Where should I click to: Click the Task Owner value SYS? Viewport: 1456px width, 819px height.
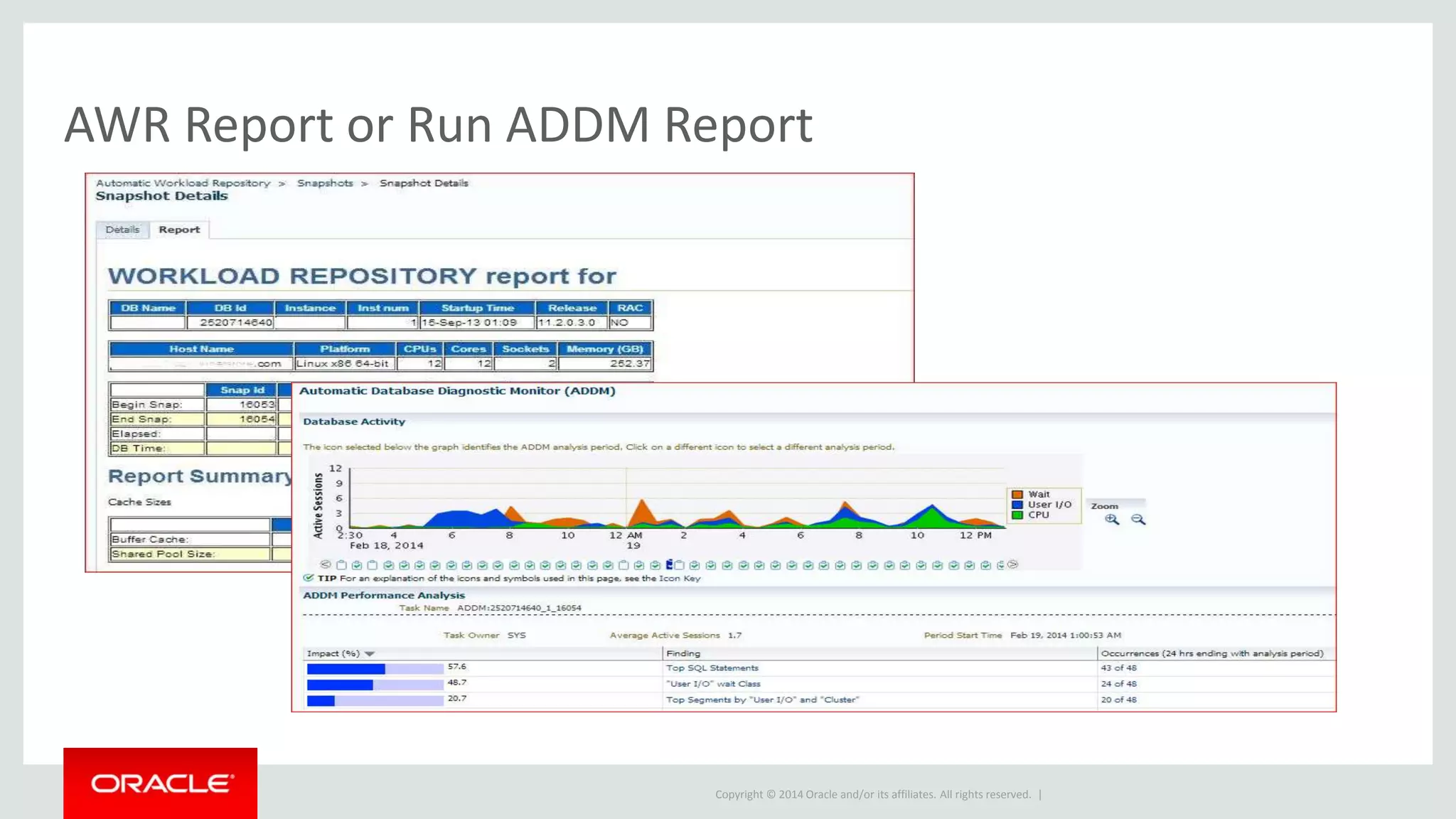[517, 635]
